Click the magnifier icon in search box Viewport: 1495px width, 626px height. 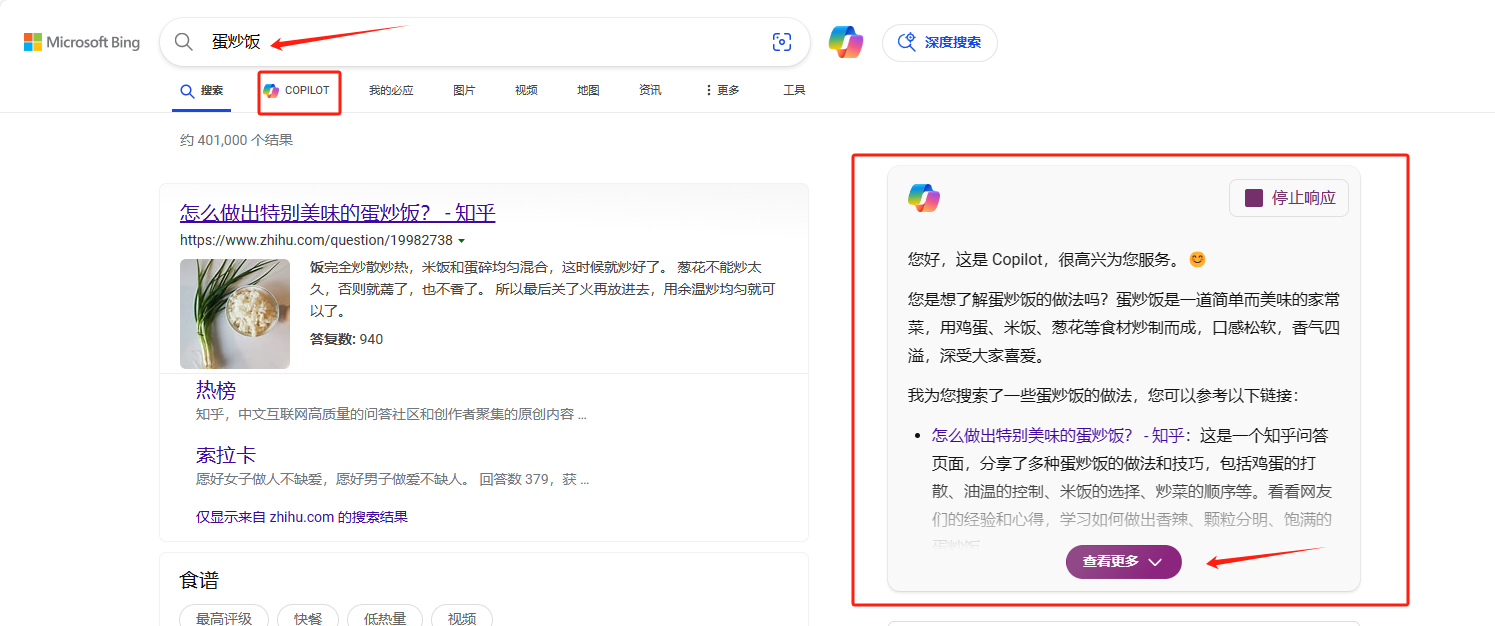pos(184,42)
